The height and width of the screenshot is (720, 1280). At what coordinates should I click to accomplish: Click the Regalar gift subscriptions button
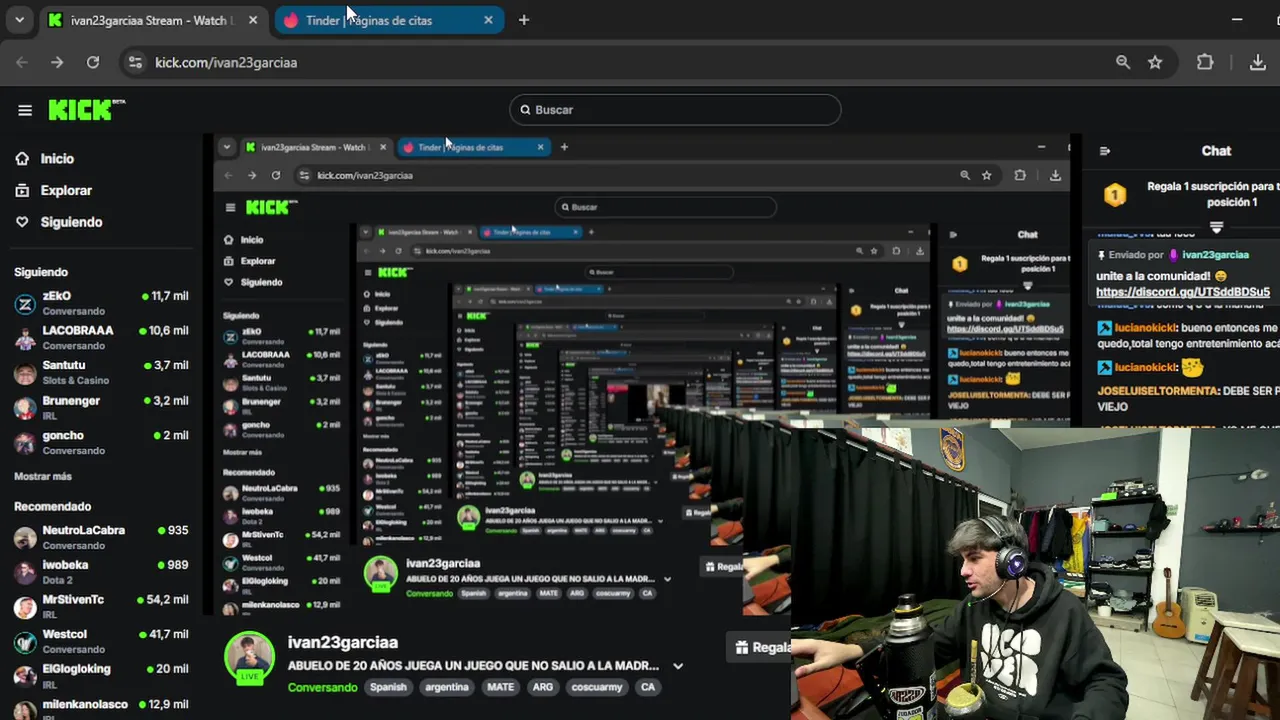pyautogui.click(x=761, y=647)
